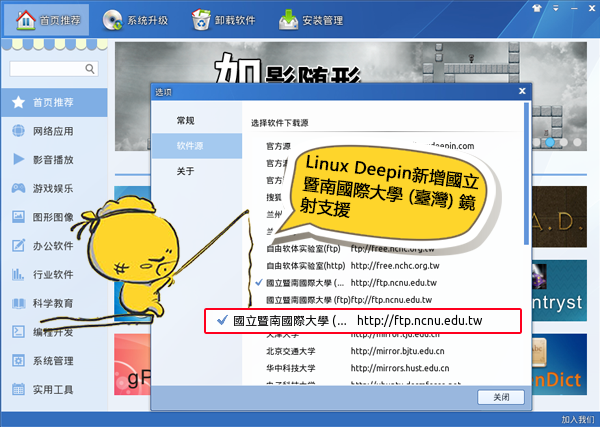Screen dimensions: 600x427
Task: Open the 游戏娱乐 gamepad category
Action: 54,188
